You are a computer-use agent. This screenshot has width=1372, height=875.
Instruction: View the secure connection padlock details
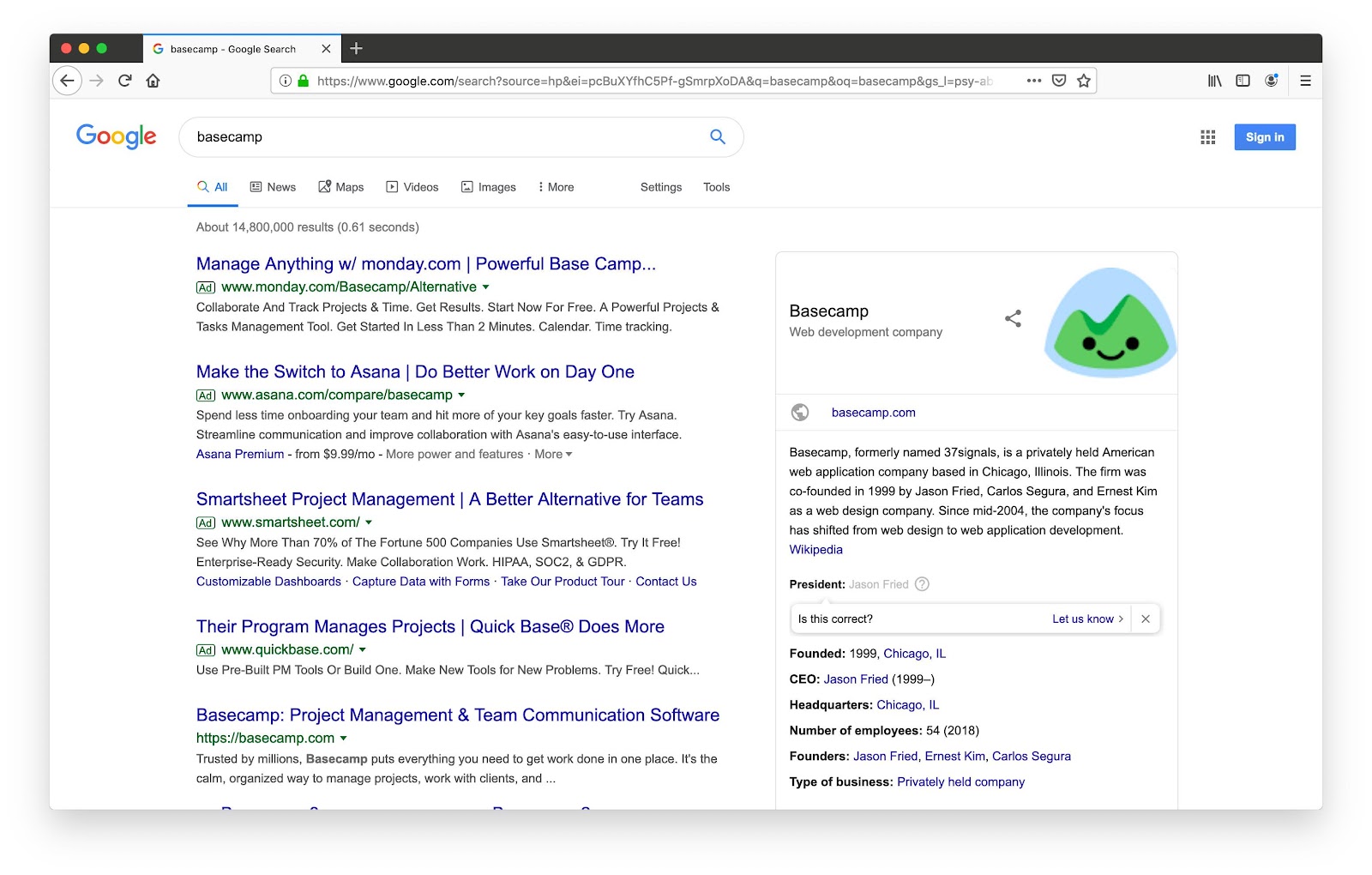point(303,81)
